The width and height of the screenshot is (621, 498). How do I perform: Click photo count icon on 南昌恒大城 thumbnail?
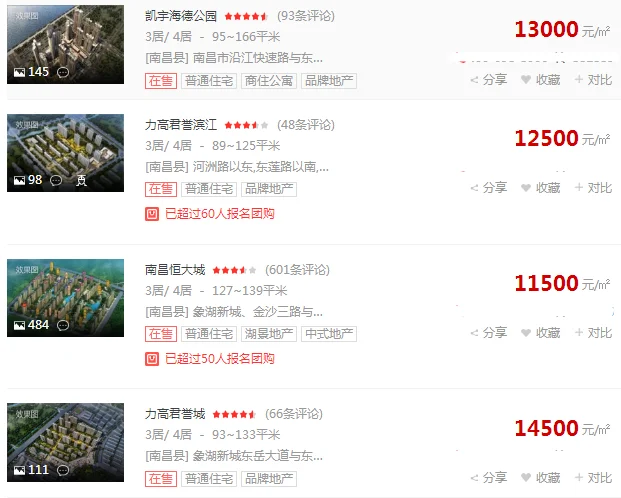[x=19, y=326]
